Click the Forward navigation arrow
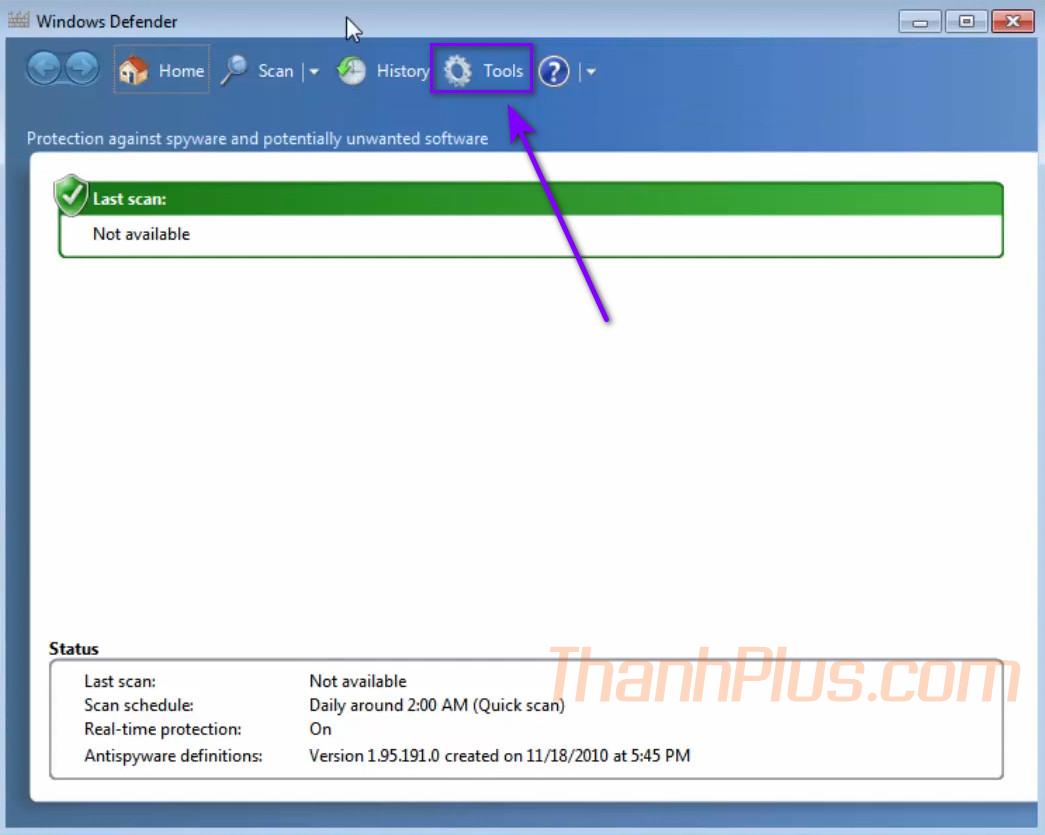Screen dimensions: 1045x835 [82, 70]
